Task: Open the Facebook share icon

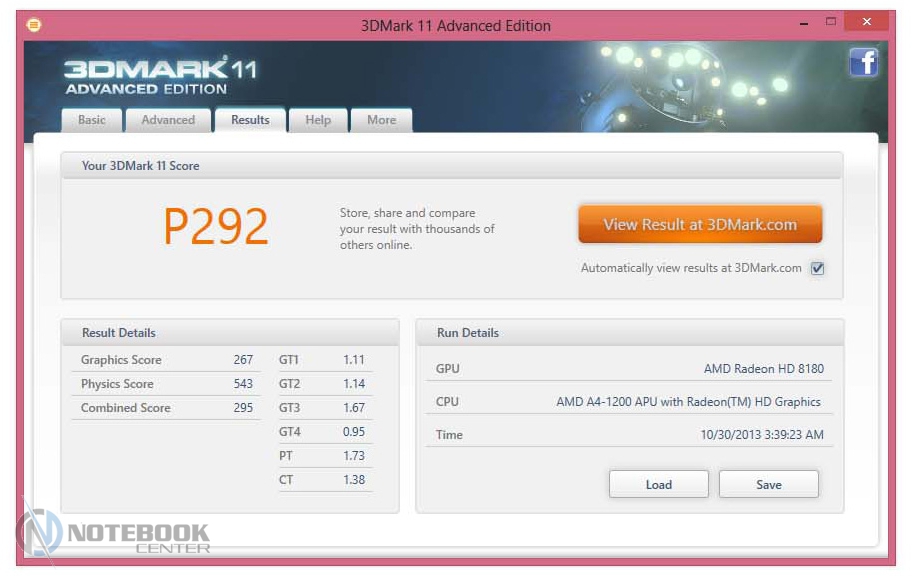Action: click(863, 63)
